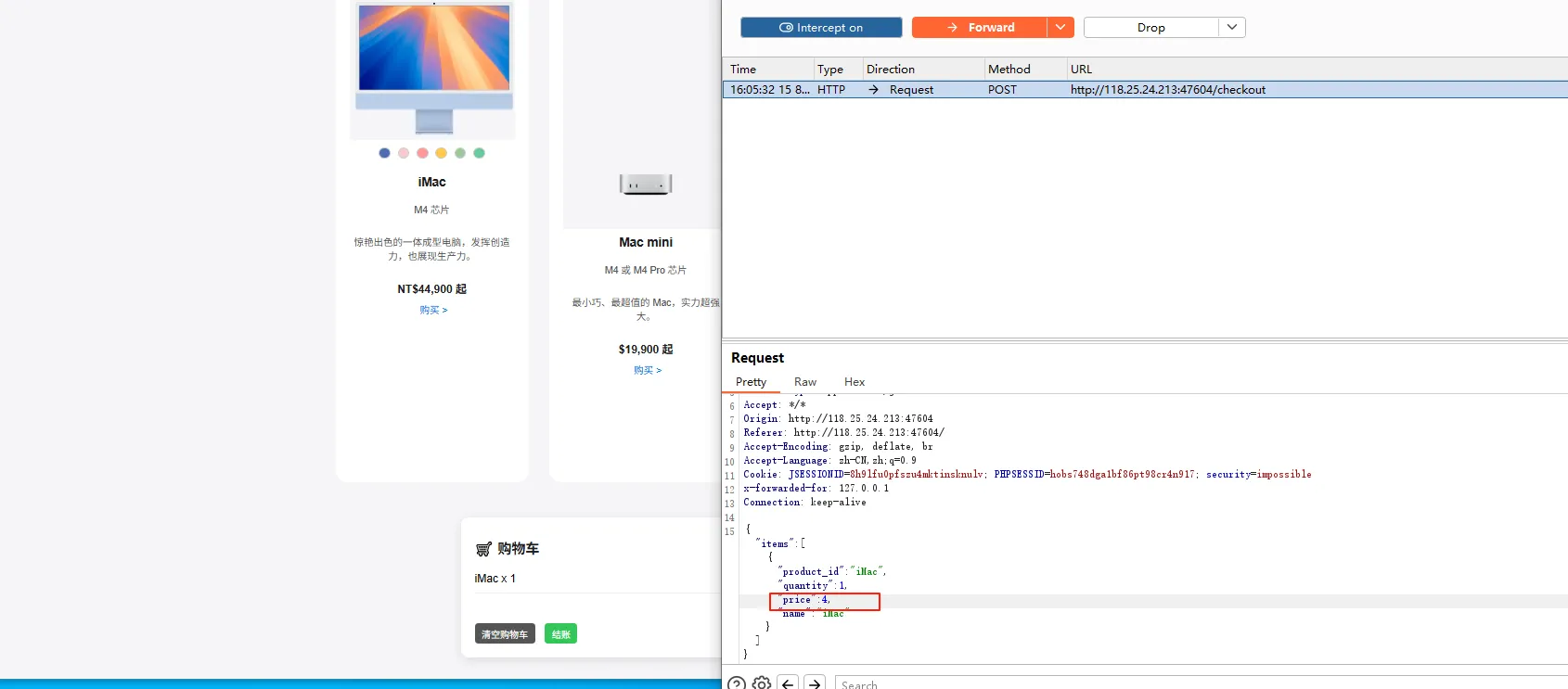
Task: Click the 清空购物车 button
Action: (505, 634)
